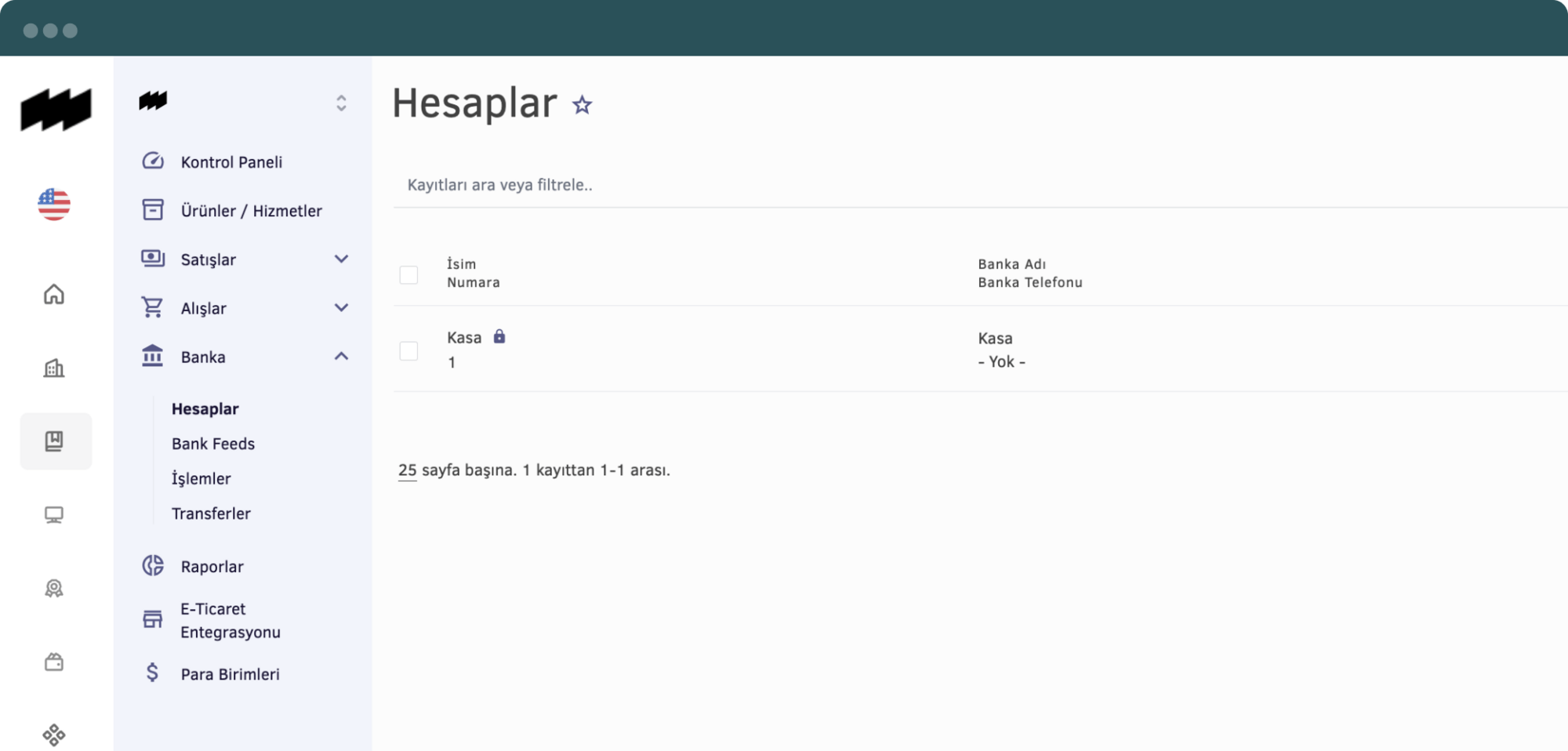
Task: Sort by Numara column header
Action: point(474,282)
